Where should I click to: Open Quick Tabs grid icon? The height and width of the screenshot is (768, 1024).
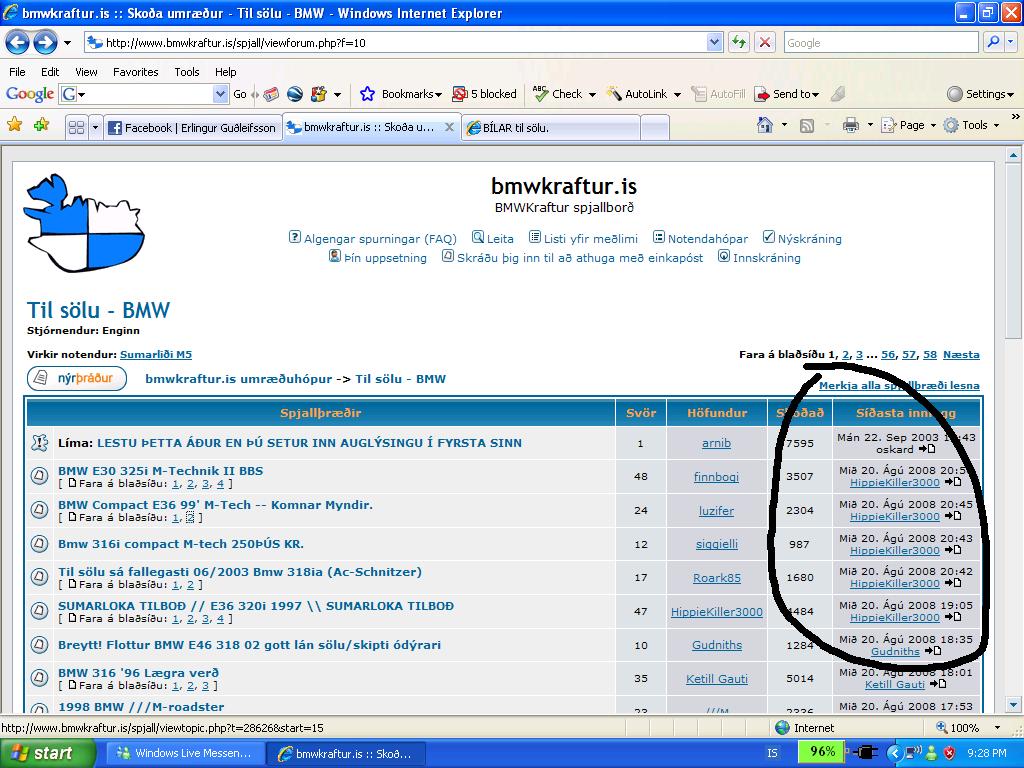click(x=76, y=127)
